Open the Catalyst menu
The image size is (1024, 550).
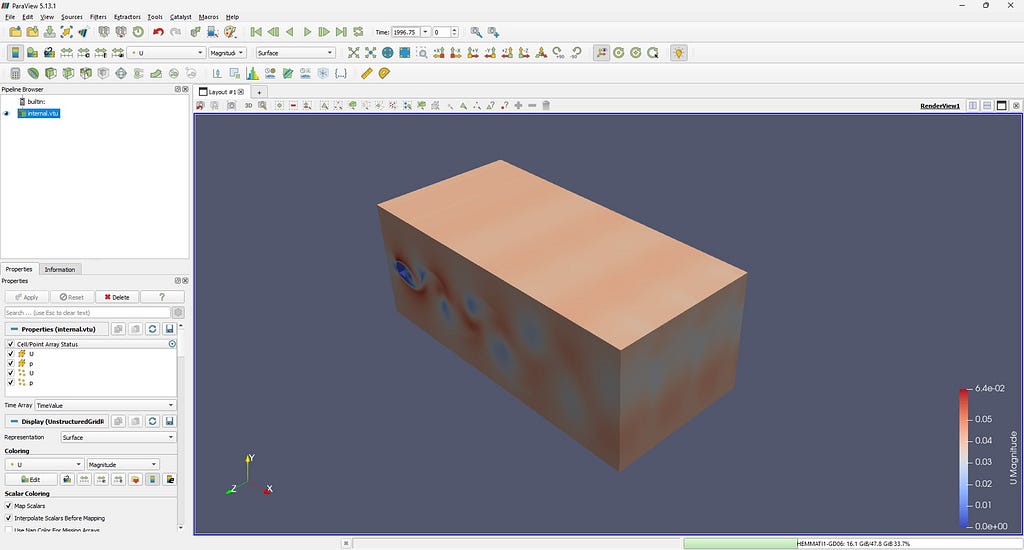181,17
